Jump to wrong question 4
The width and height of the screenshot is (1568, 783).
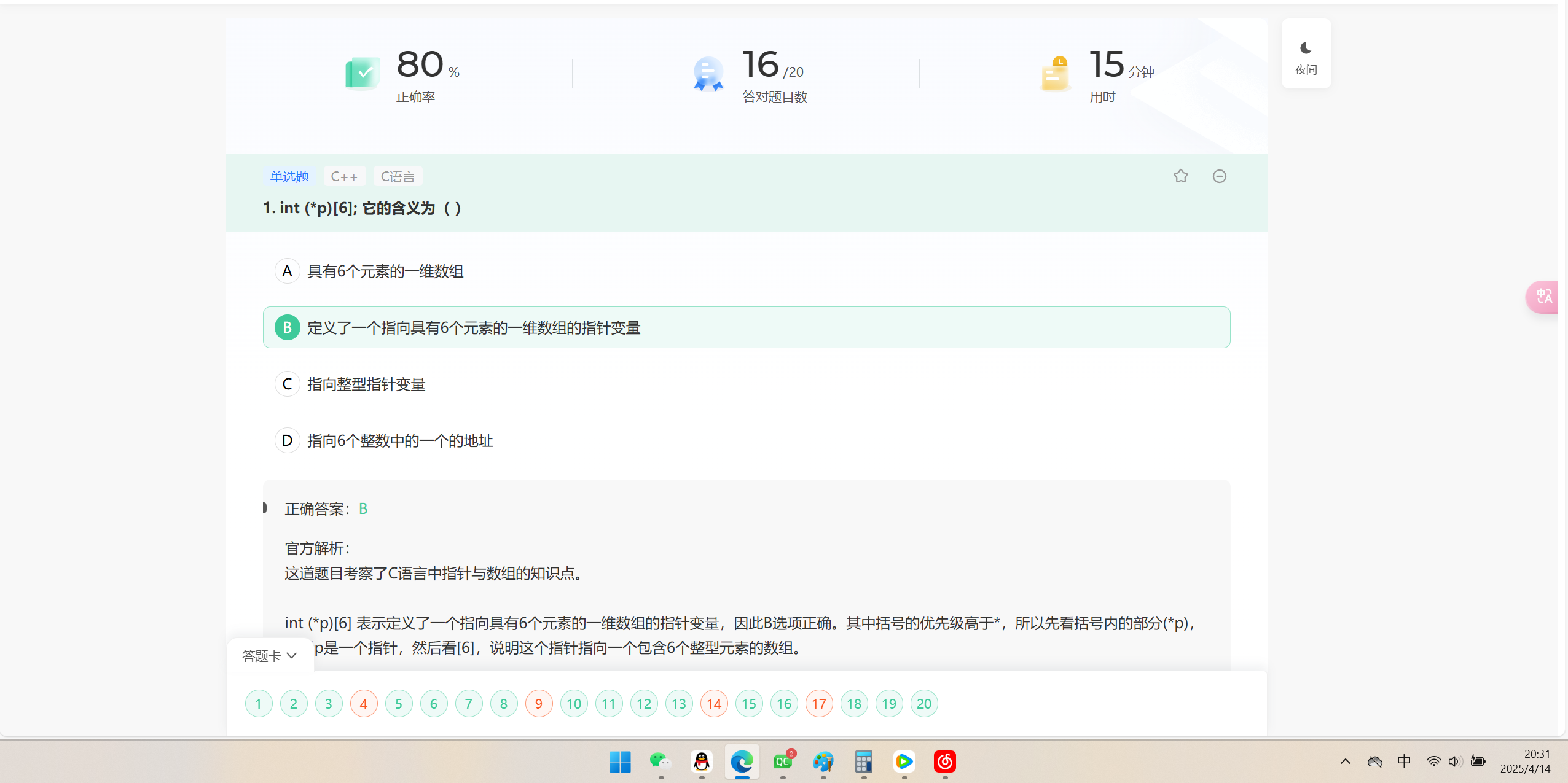coord(364,704)
